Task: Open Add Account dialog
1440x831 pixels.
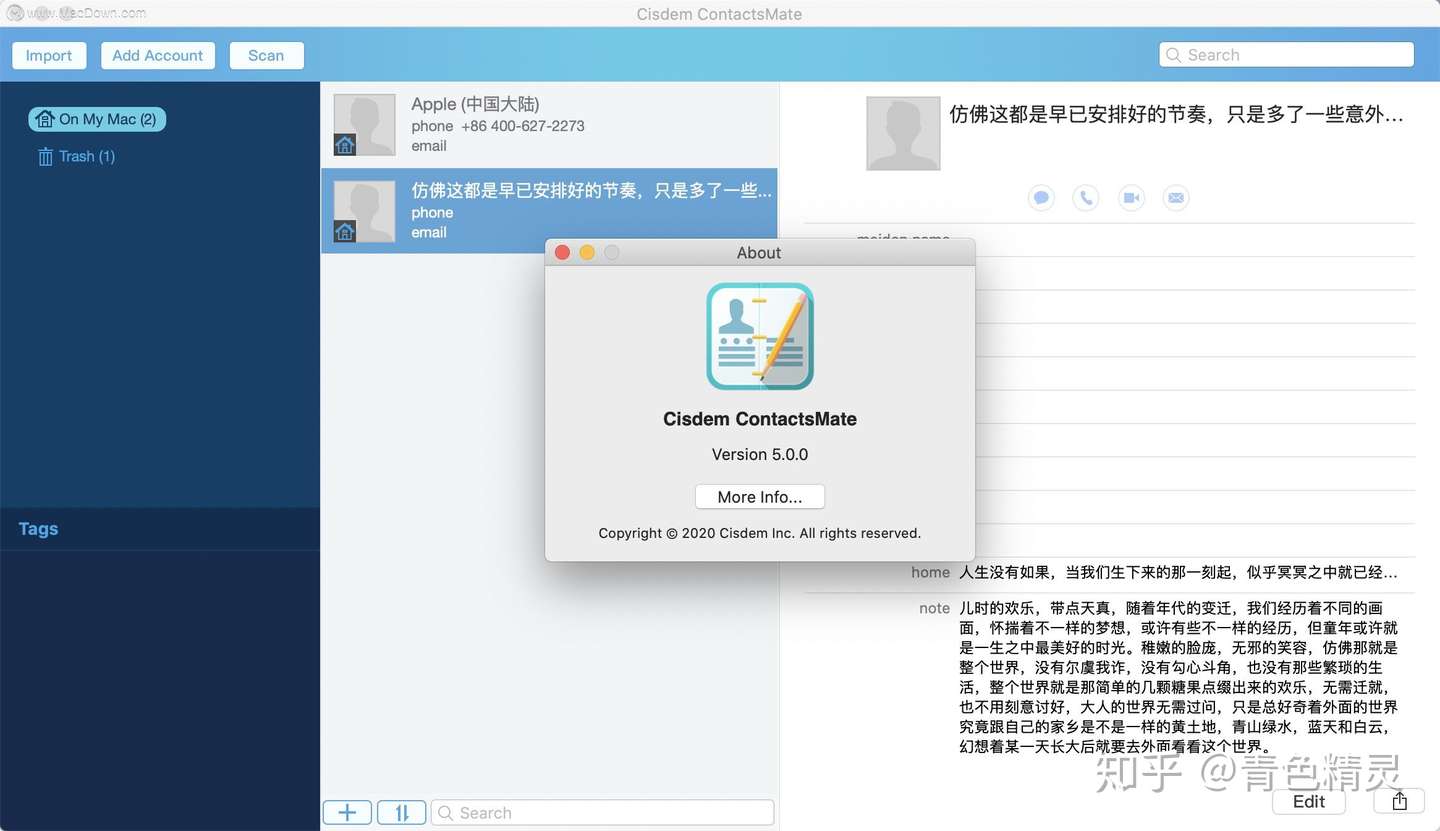Action: pyautogui.click(x=158, y=55)
